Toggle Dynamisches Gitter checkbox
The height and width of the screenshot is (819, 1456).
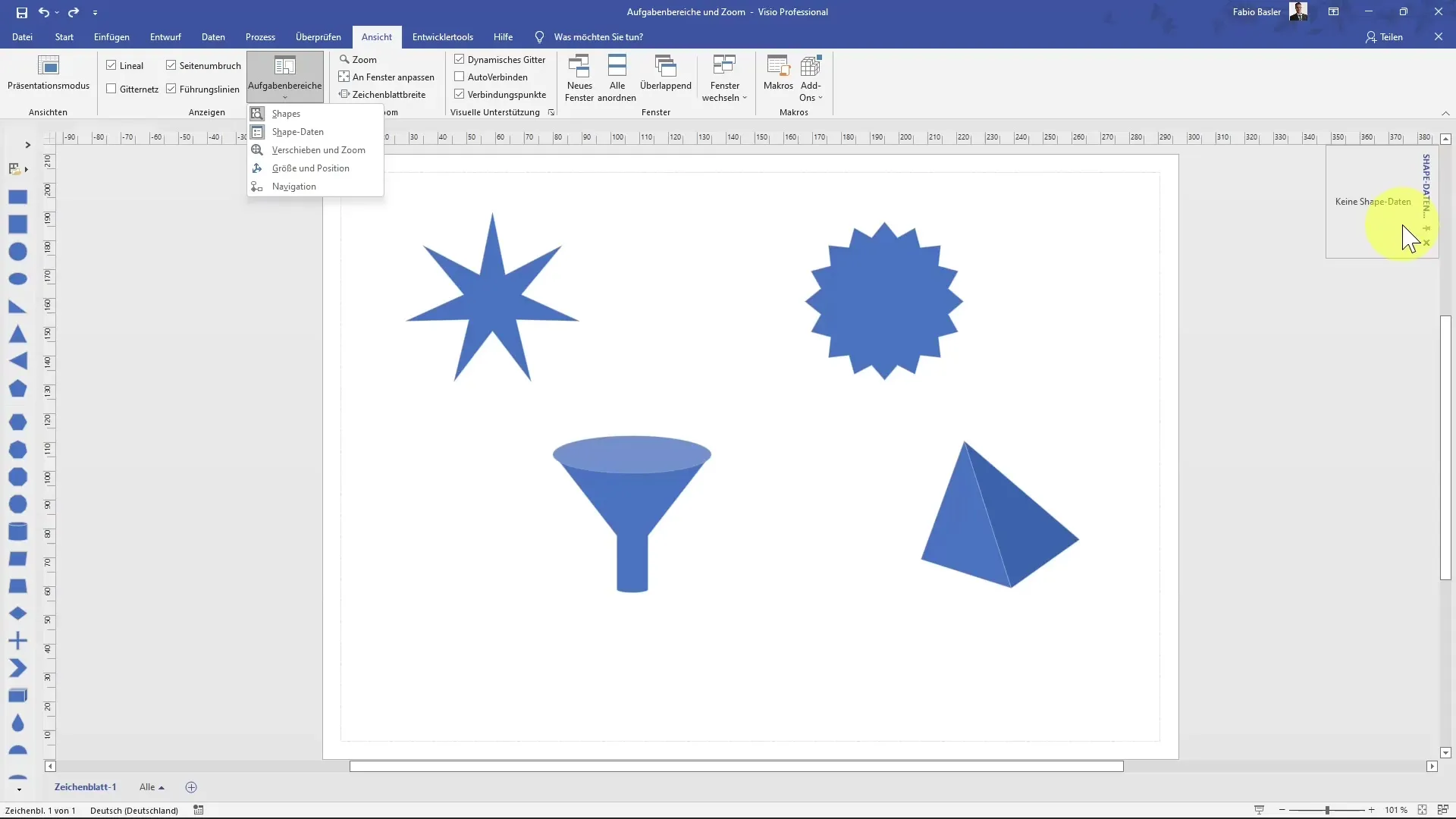(x=460, y=59)
